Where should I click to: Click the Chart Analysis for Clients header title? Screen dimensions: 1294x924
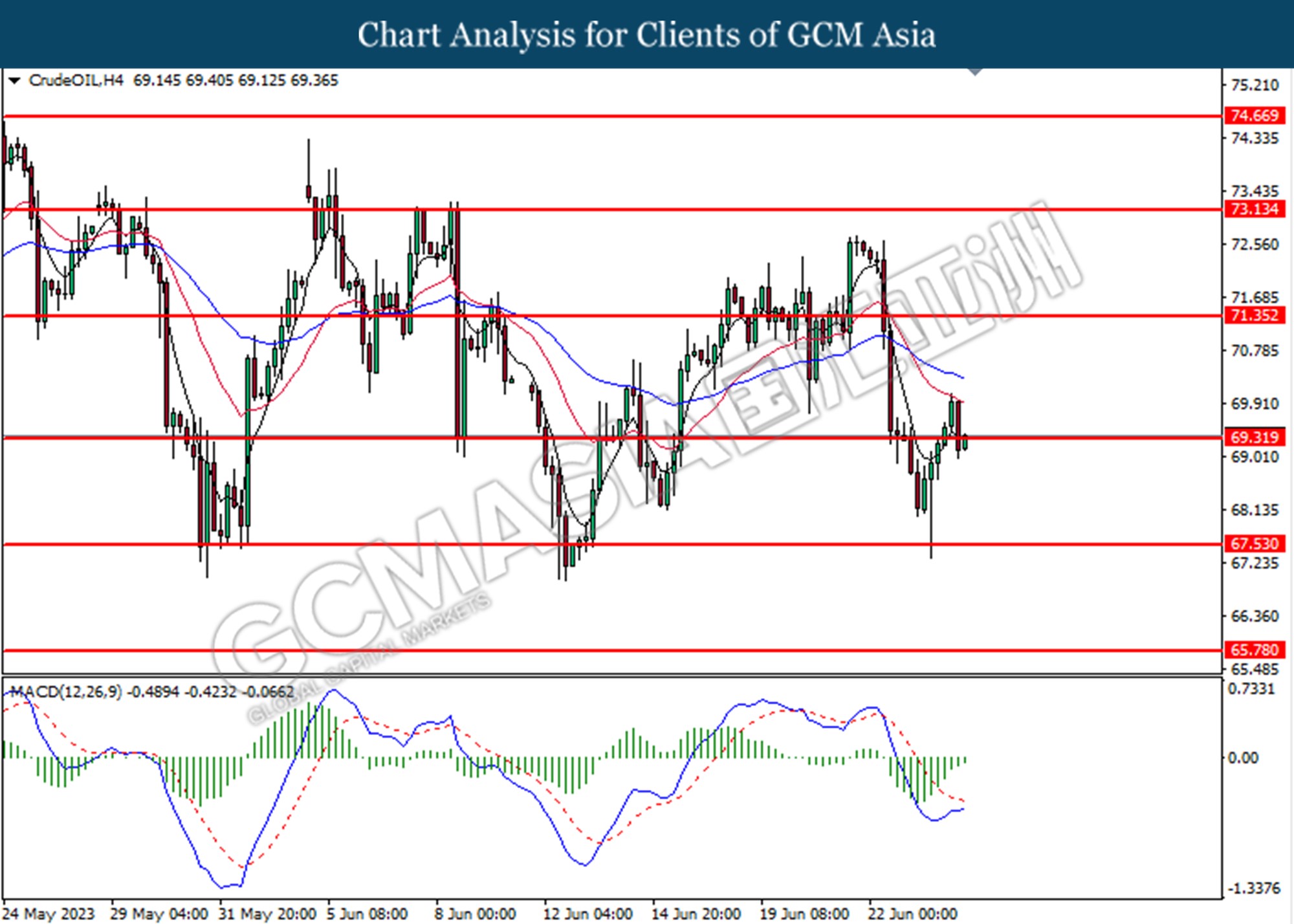click(x=646, y=34)
